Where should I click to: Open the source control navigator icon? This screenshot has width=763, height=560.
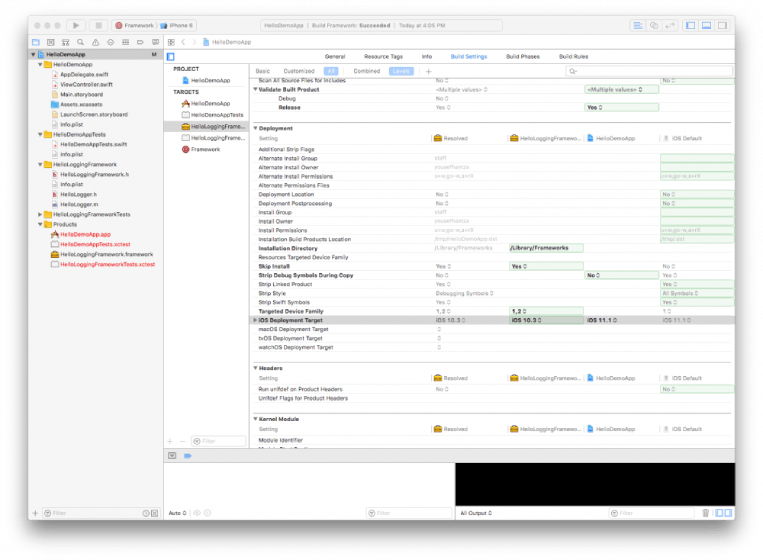51,42
